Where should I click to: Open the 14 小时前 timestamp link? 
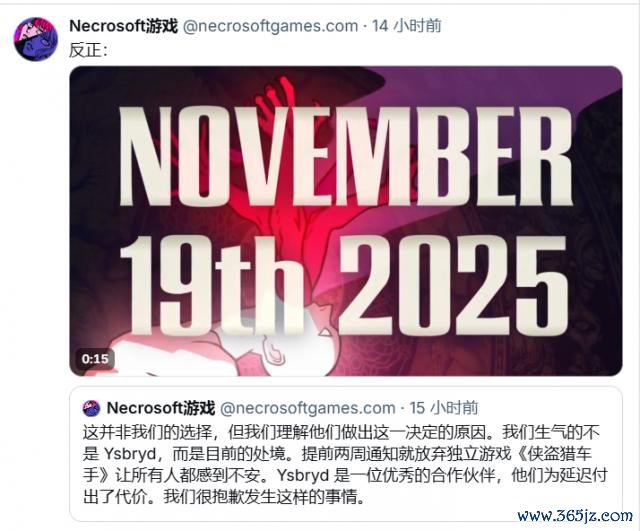pyautogui.click(x=407, y=26)
